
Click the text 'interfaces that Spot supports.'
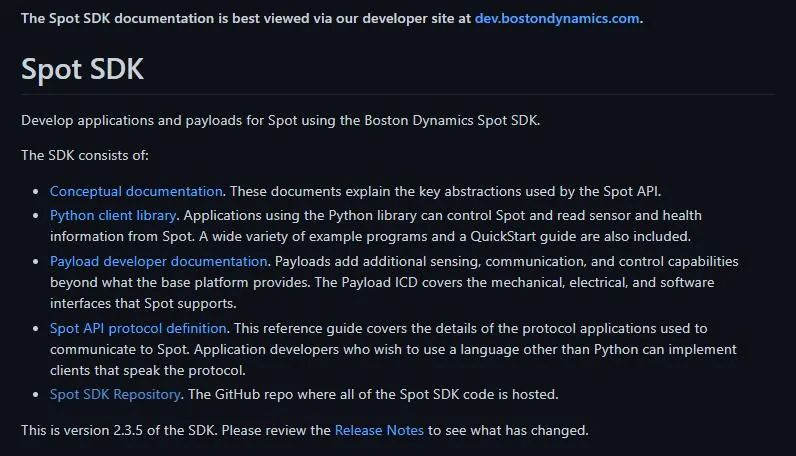click(x=143, y=303)
